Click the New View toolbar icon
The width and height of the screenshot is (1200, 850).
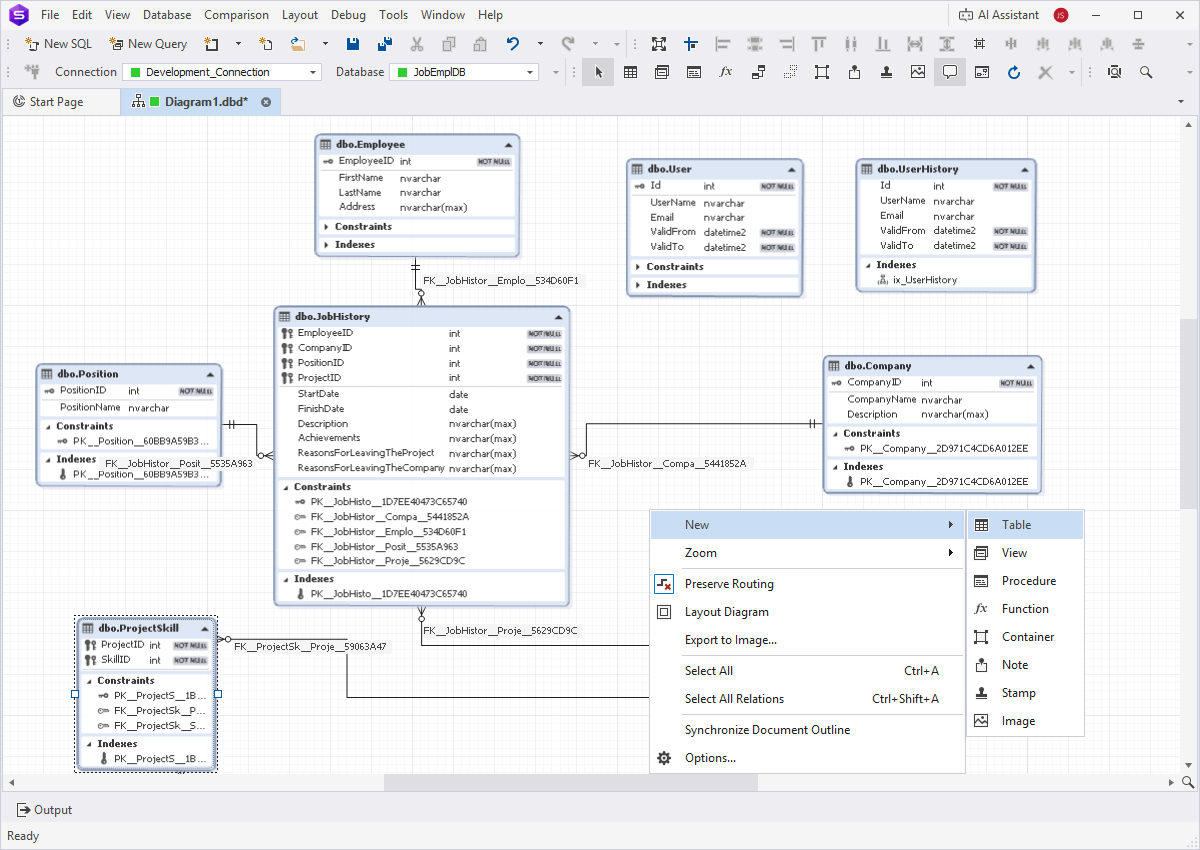pyautogui.click(x=662, y=72)
